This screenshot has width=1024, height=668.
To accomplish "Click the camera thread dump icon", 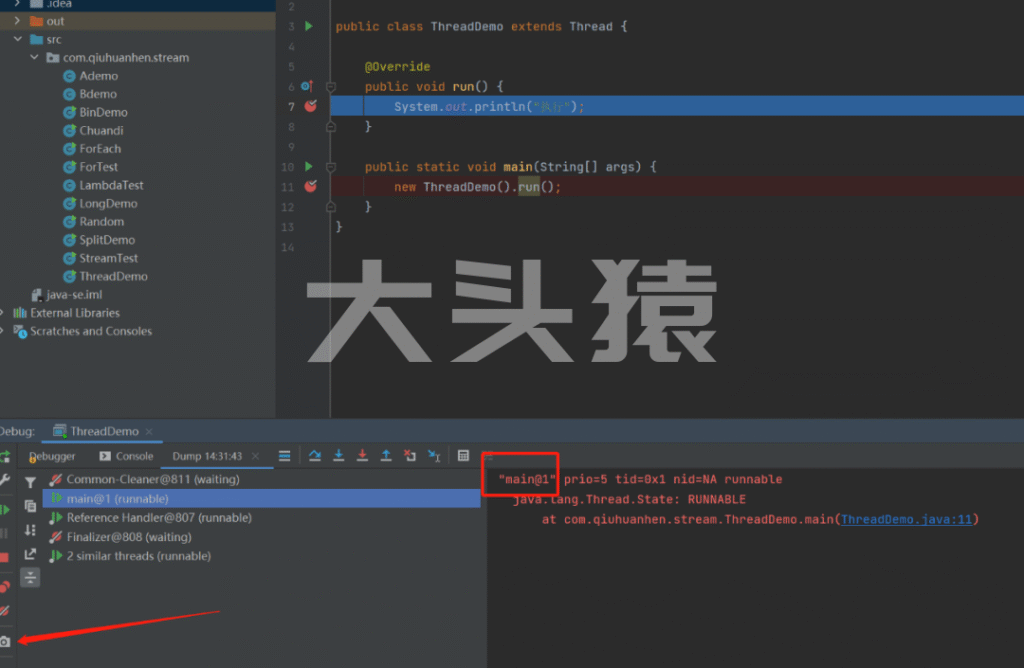I will (5, 641).
